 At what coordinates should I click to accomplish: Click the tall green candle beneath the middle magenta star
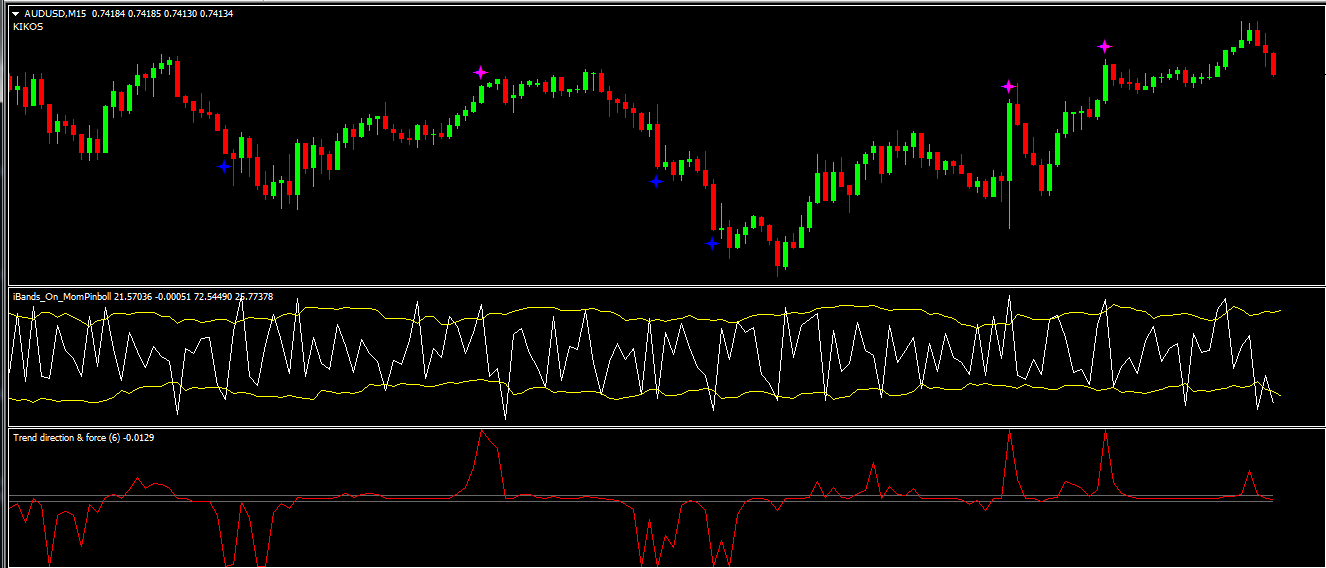(1009, 140)
